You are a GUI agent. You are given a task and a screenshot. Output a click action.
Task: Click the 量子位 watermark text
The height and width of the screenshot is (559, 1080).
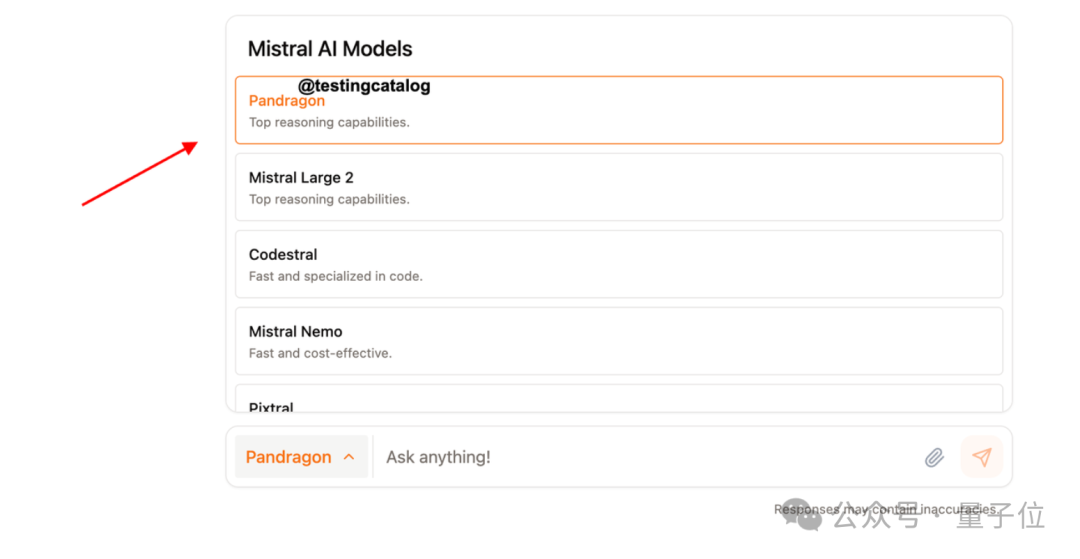pos(1000,516)
